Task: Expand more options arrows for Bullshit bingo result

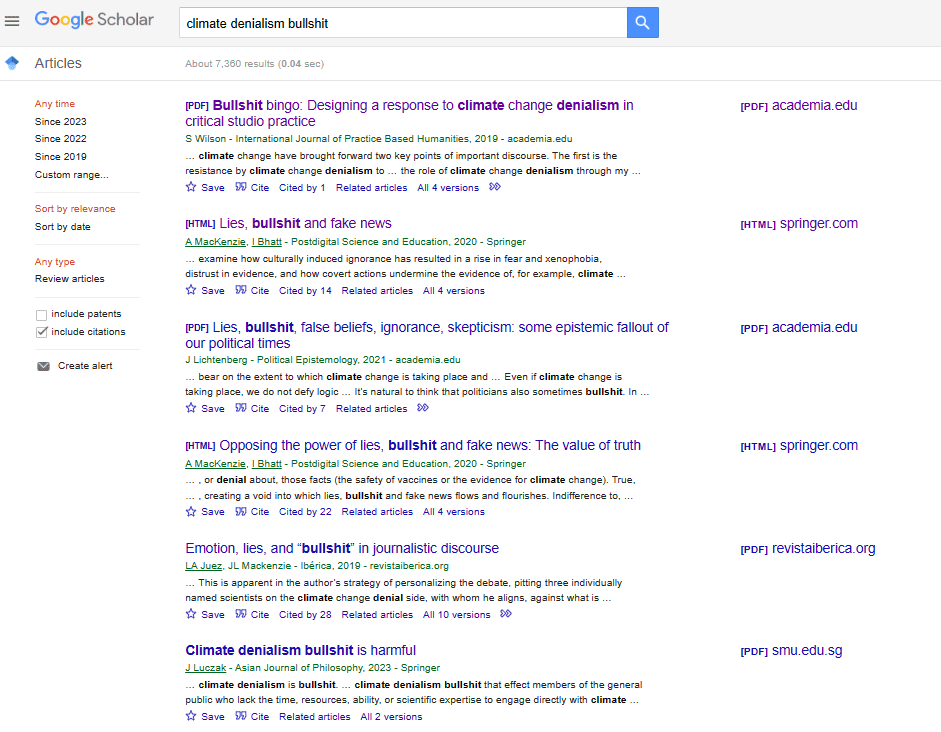Action: 494,187
